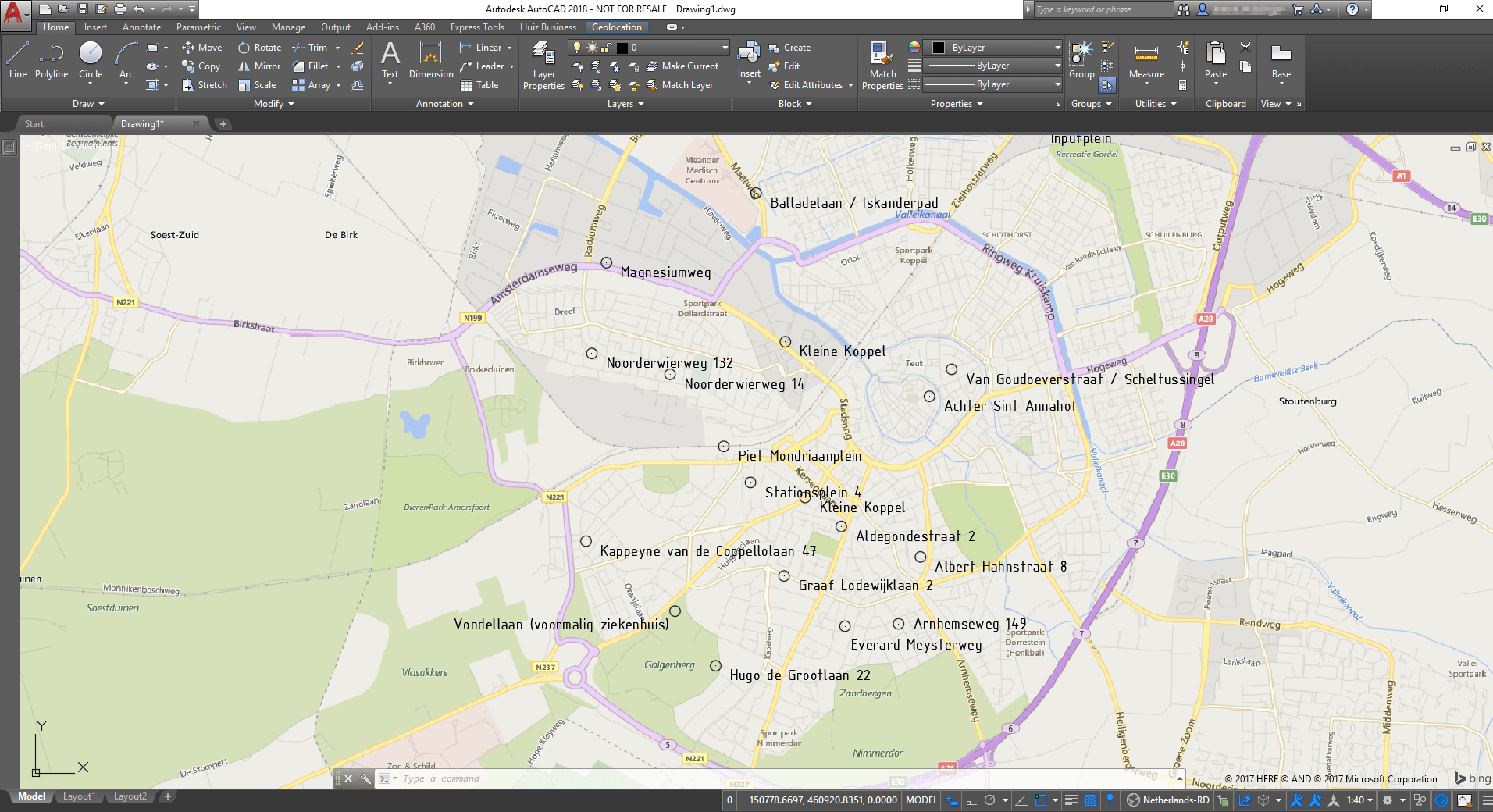This screenshot has width=1493, height=812.
Task: Click the Erase tool icon
Action: 357,48
